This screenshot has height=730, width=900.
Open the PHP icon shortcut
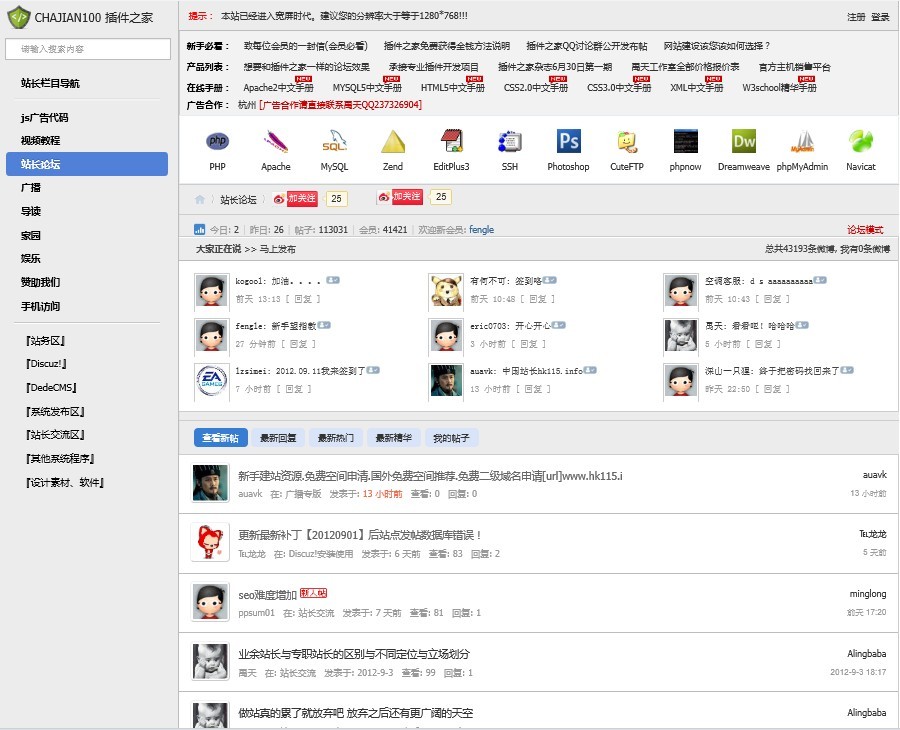217,142
